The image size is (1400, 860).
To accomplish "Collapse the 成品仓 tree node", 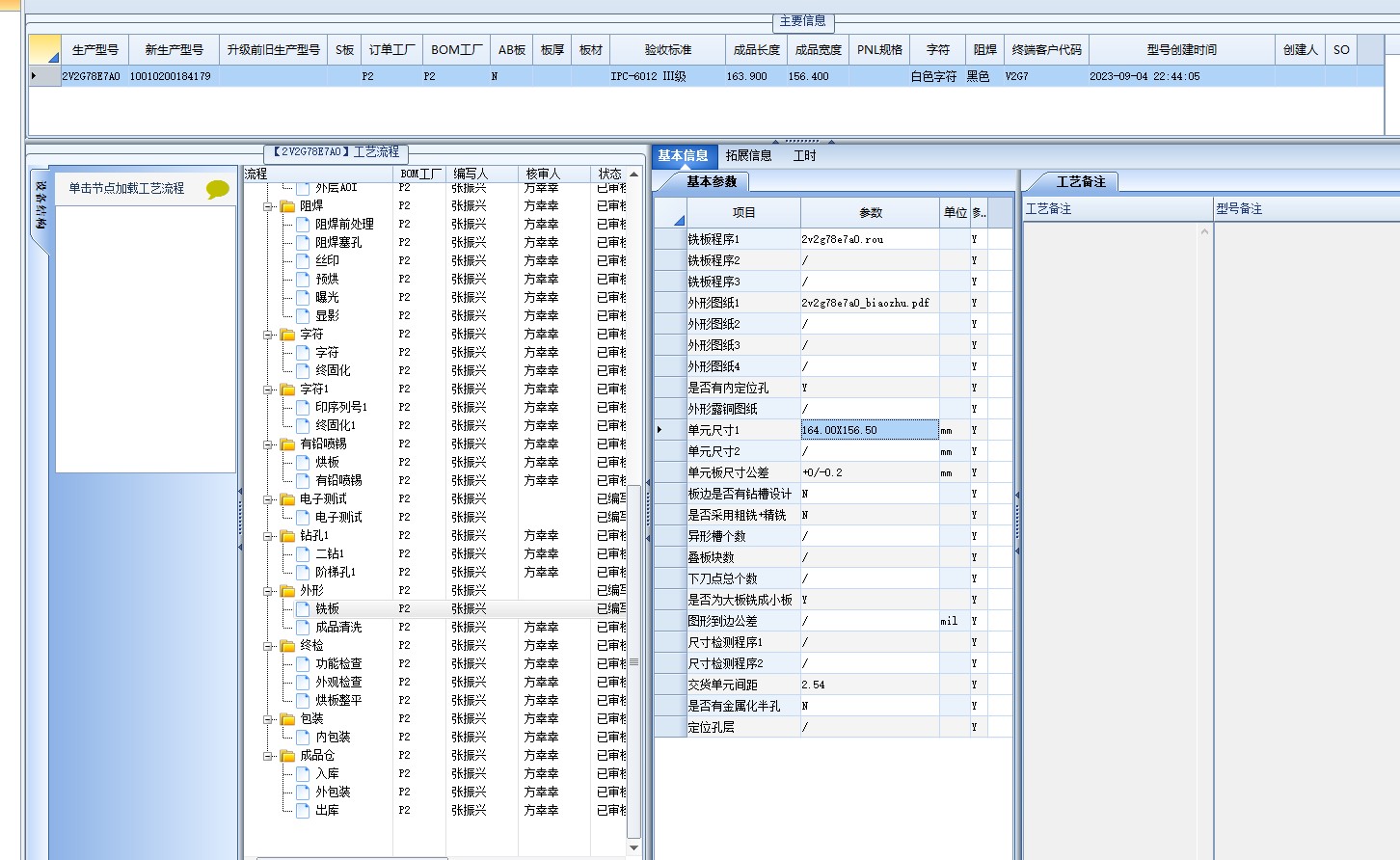I will (268, 756).
